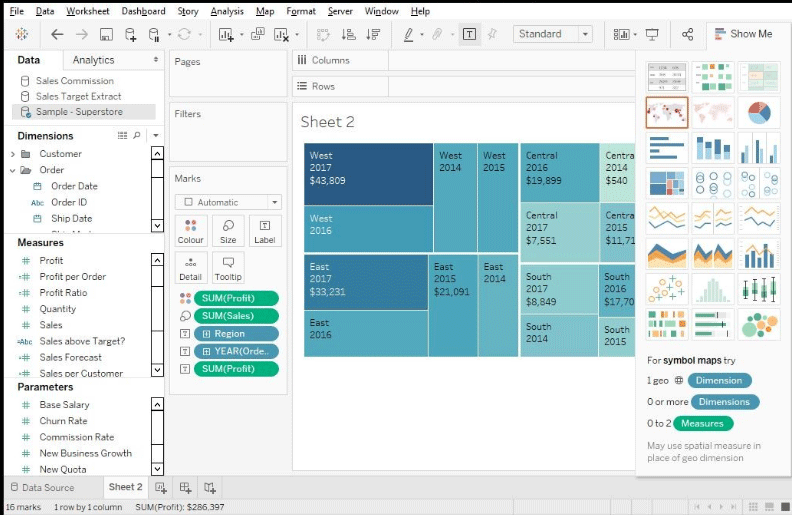This screenshot has height=515, width=792.
Task: Sort ascending using the toolbar icon
Action: (x=348, y=34)
